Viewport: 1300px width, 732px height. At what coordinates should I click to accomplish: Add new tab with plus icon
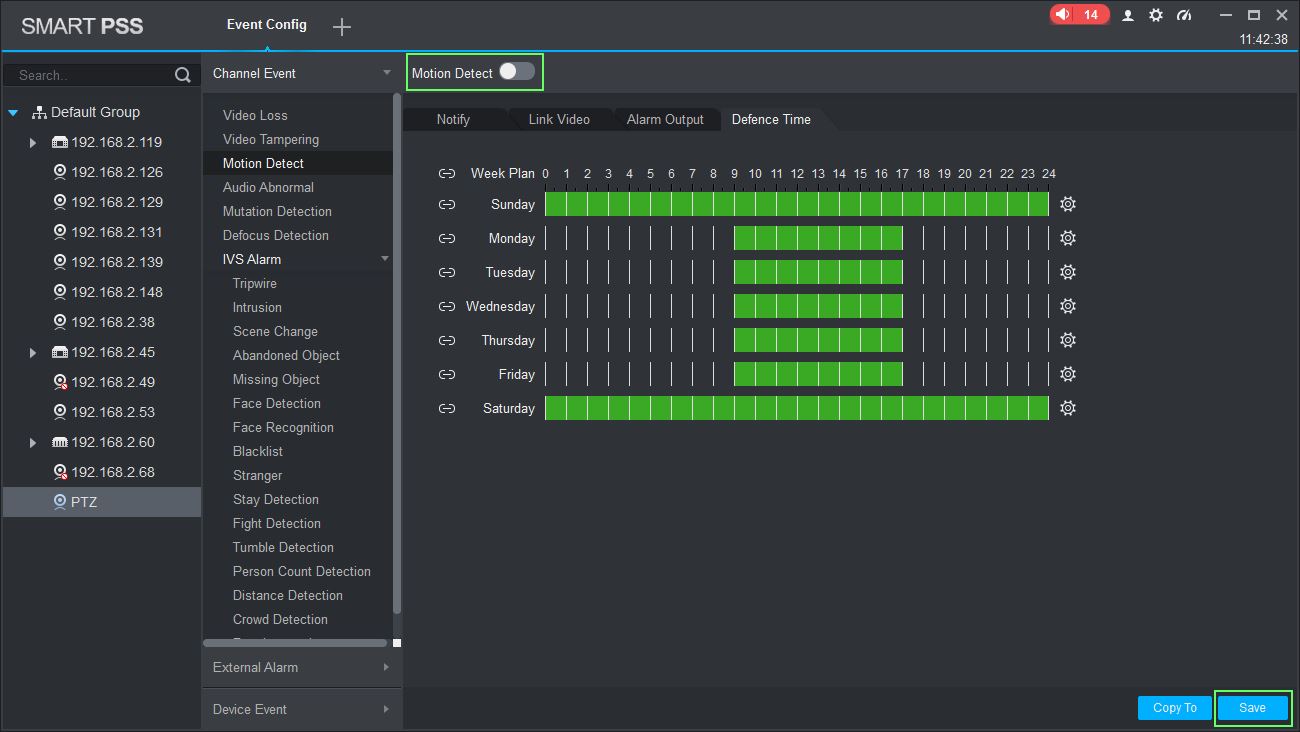click(342, 27)
